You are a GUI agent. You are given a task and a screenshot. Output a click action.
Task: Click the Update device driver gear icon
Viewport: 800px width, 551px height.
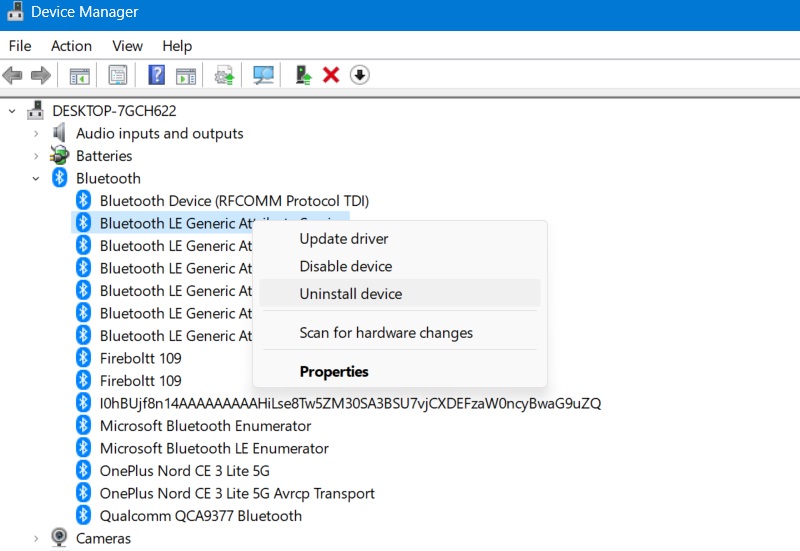click(224, 76)
